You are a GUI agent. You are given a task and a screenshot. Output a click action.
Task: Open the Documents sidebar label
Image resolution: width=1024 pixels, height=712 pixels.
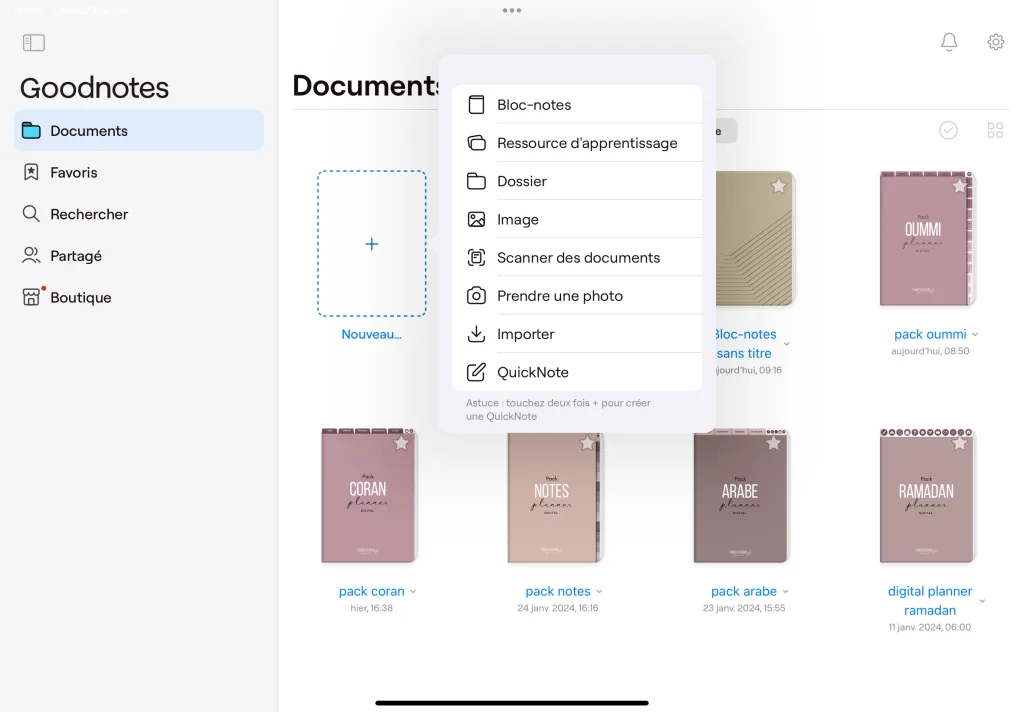click(x=89, y=131)
